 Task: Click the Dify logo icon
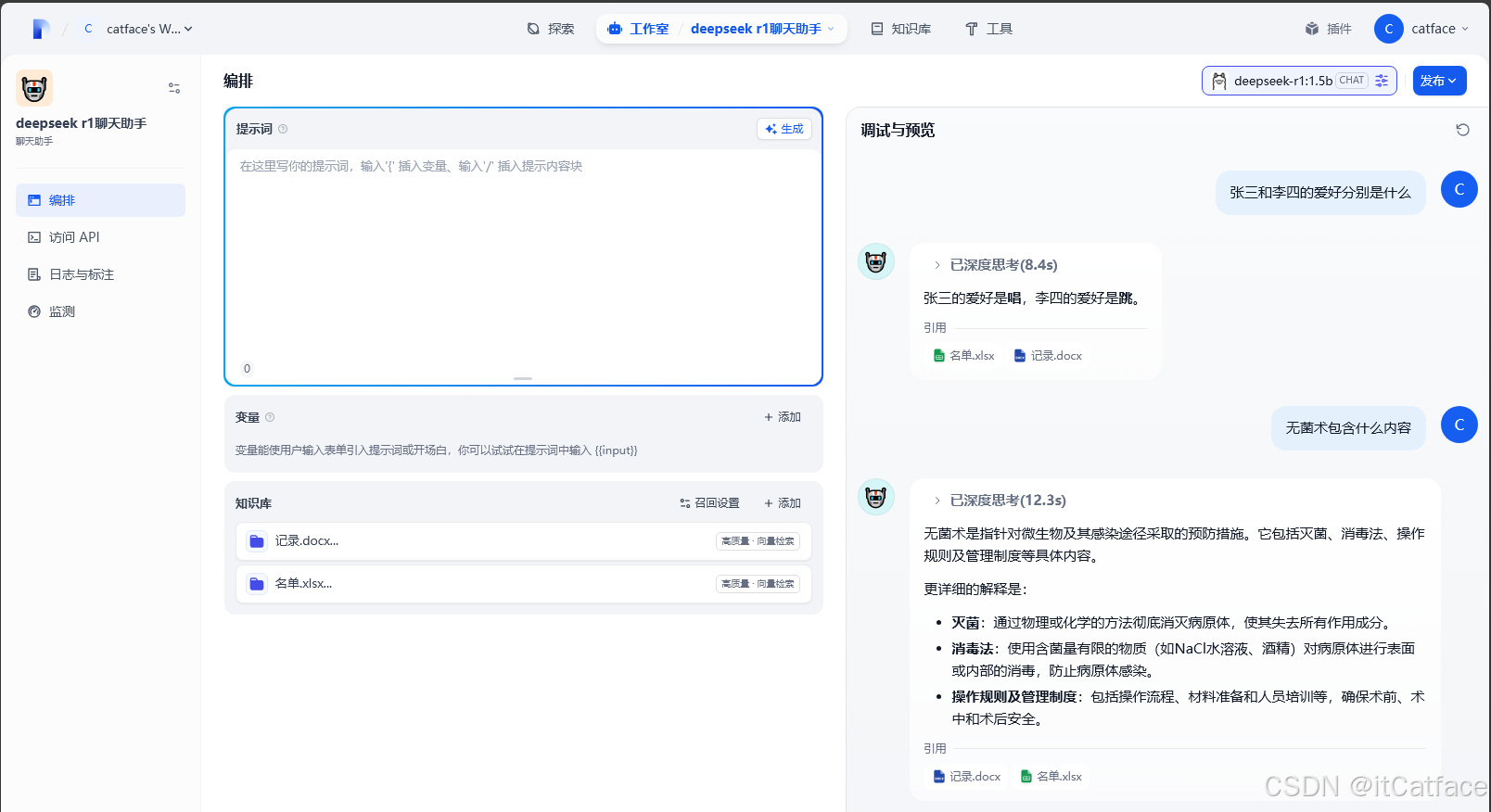40,29
